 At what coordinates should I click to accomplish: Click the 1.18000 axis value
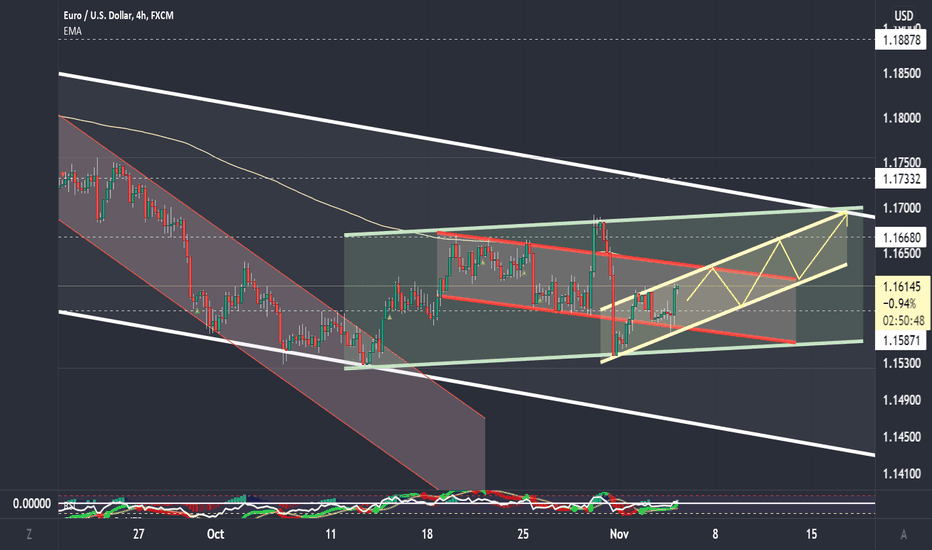coord(901,118)
